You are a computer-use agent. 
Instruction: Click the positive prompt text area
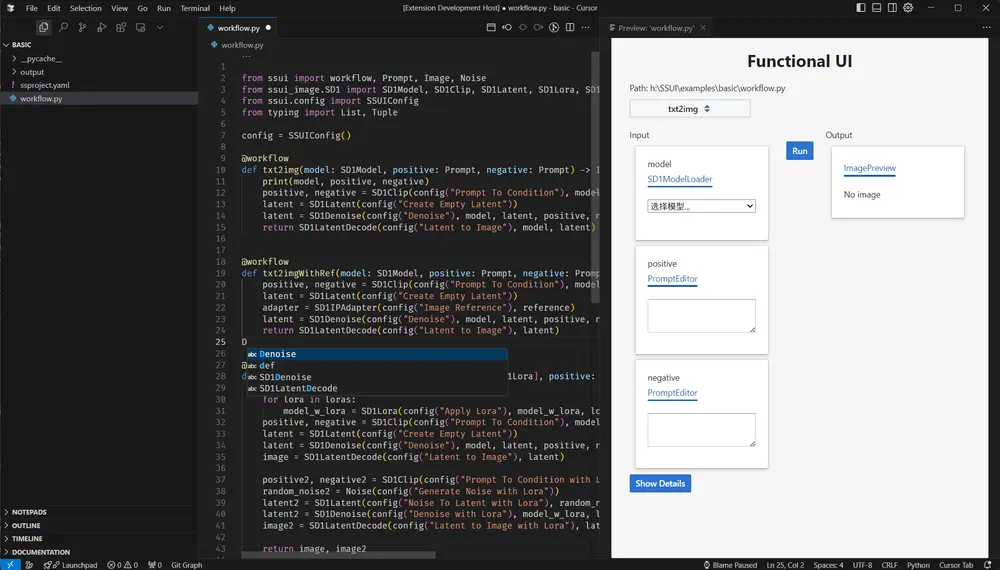pyautogui.click(x=701, y=316)
